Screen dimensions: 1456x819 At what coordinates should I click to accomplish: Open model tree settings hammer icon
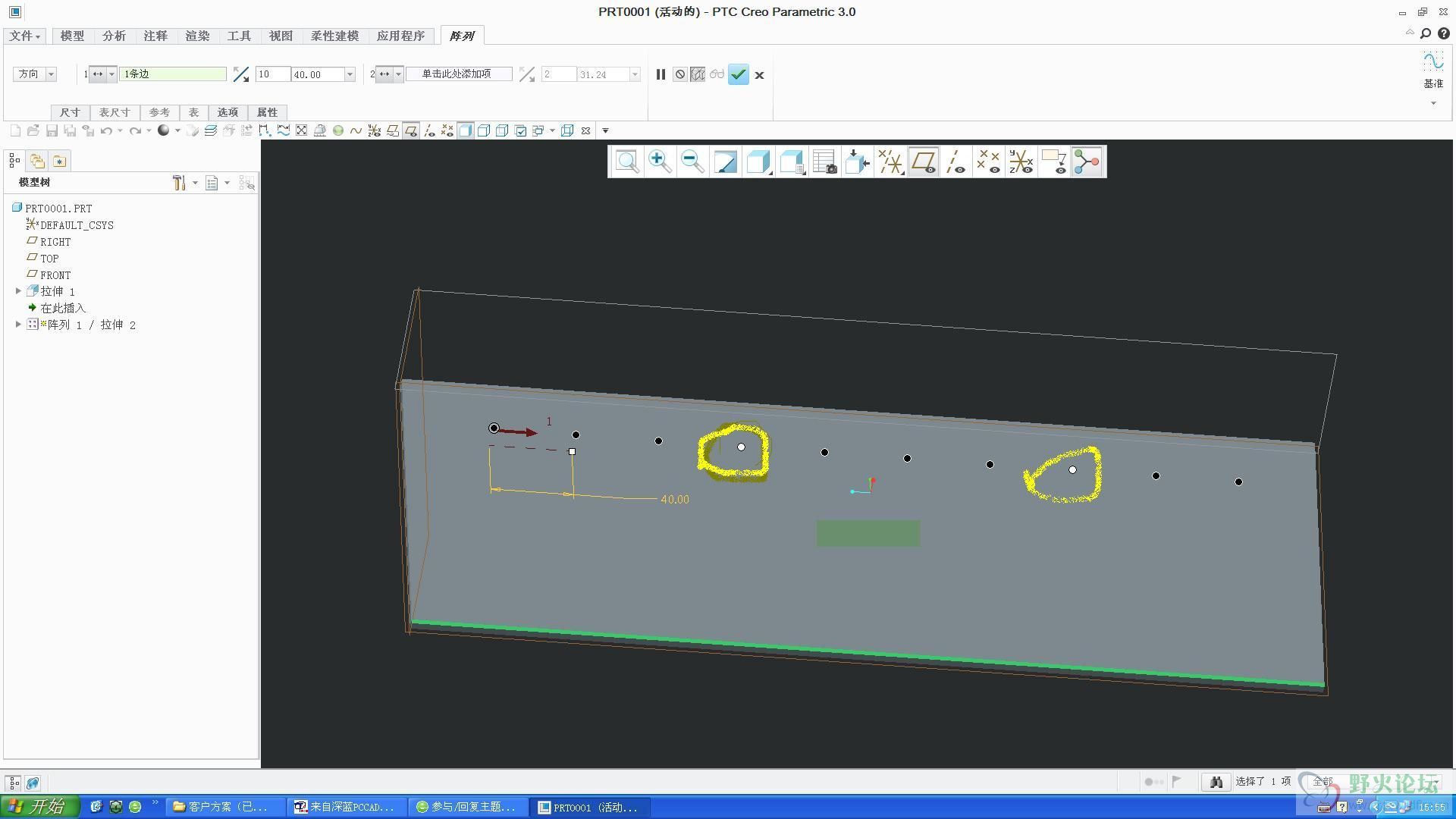coord(179,183)
